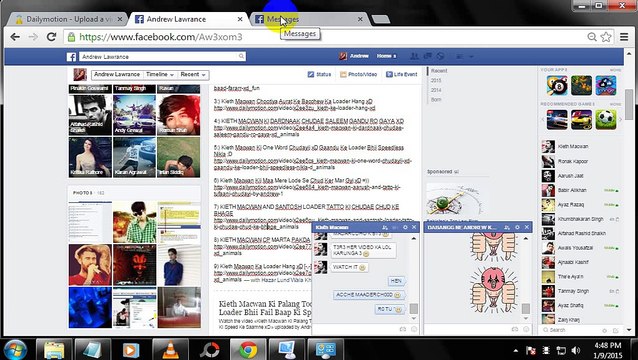This screenshot has width=638, height=360.
Task: Open Karan Agrawal friend thumbnail
Action: click(x=134, y=157)
